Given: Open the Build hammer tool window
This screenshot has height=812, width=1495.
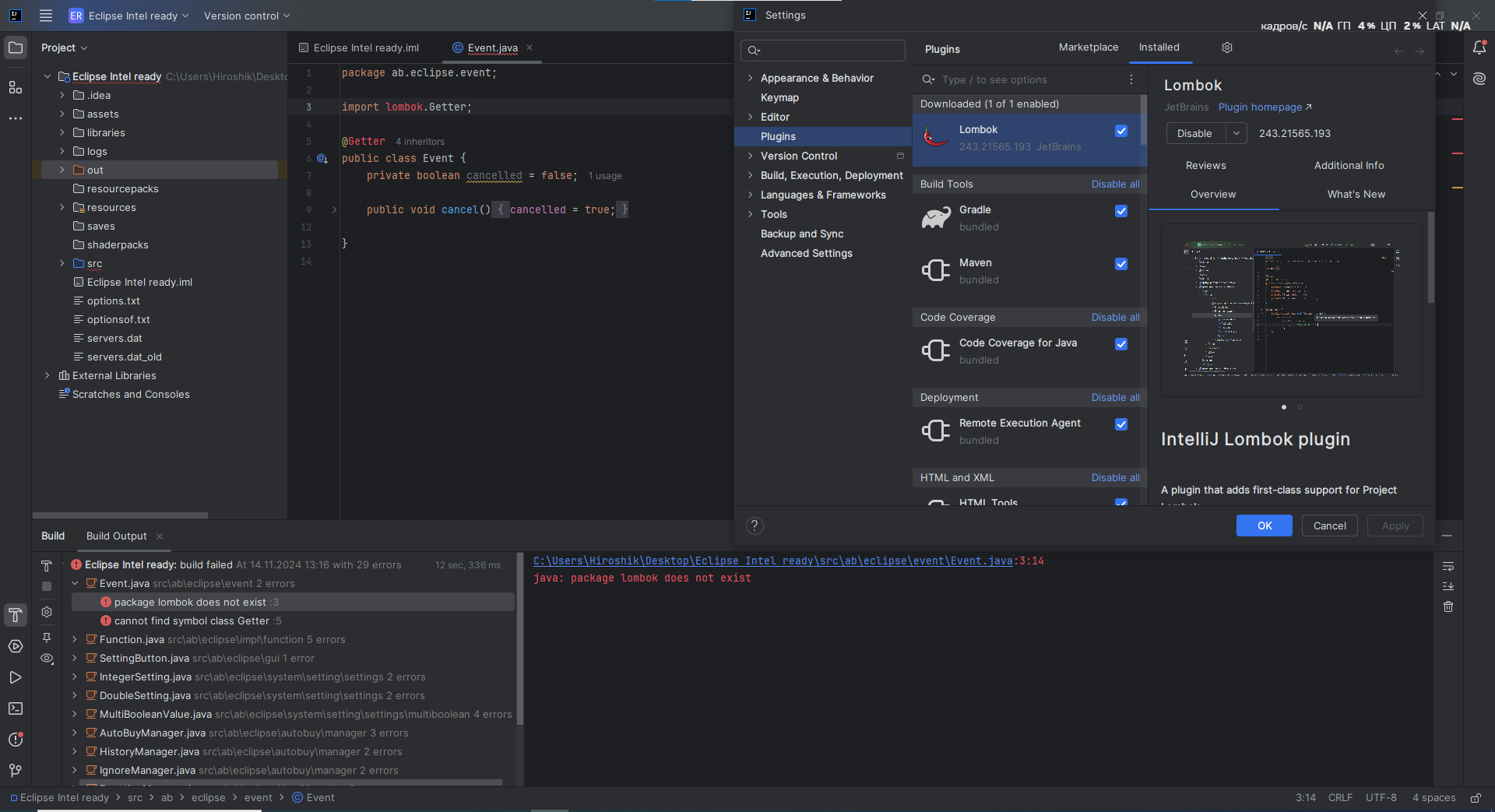Looking at the screenshot, I should [16, 615].
